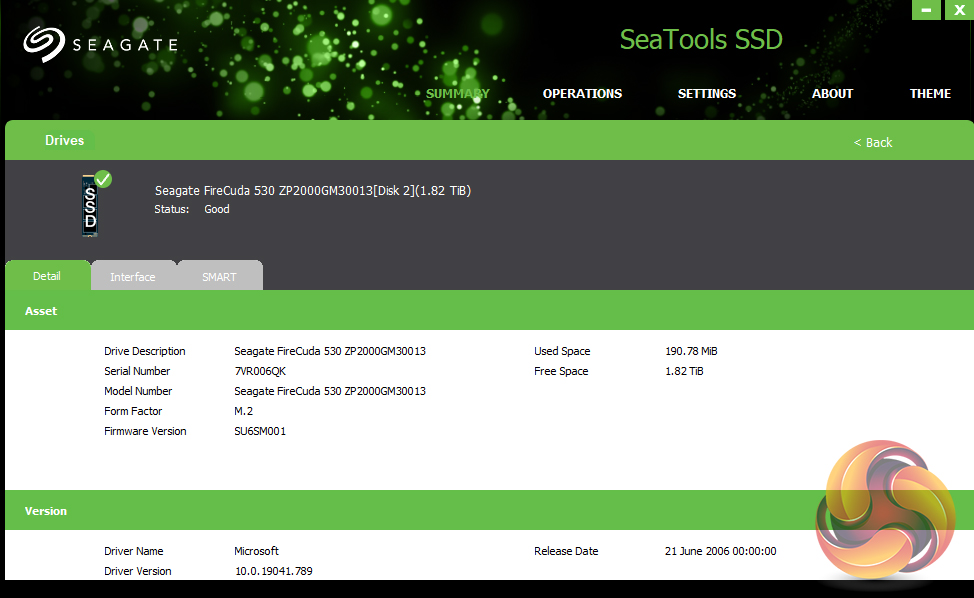
Task: Select form factor value 'M.2'
Action: (x=244, y=411)
